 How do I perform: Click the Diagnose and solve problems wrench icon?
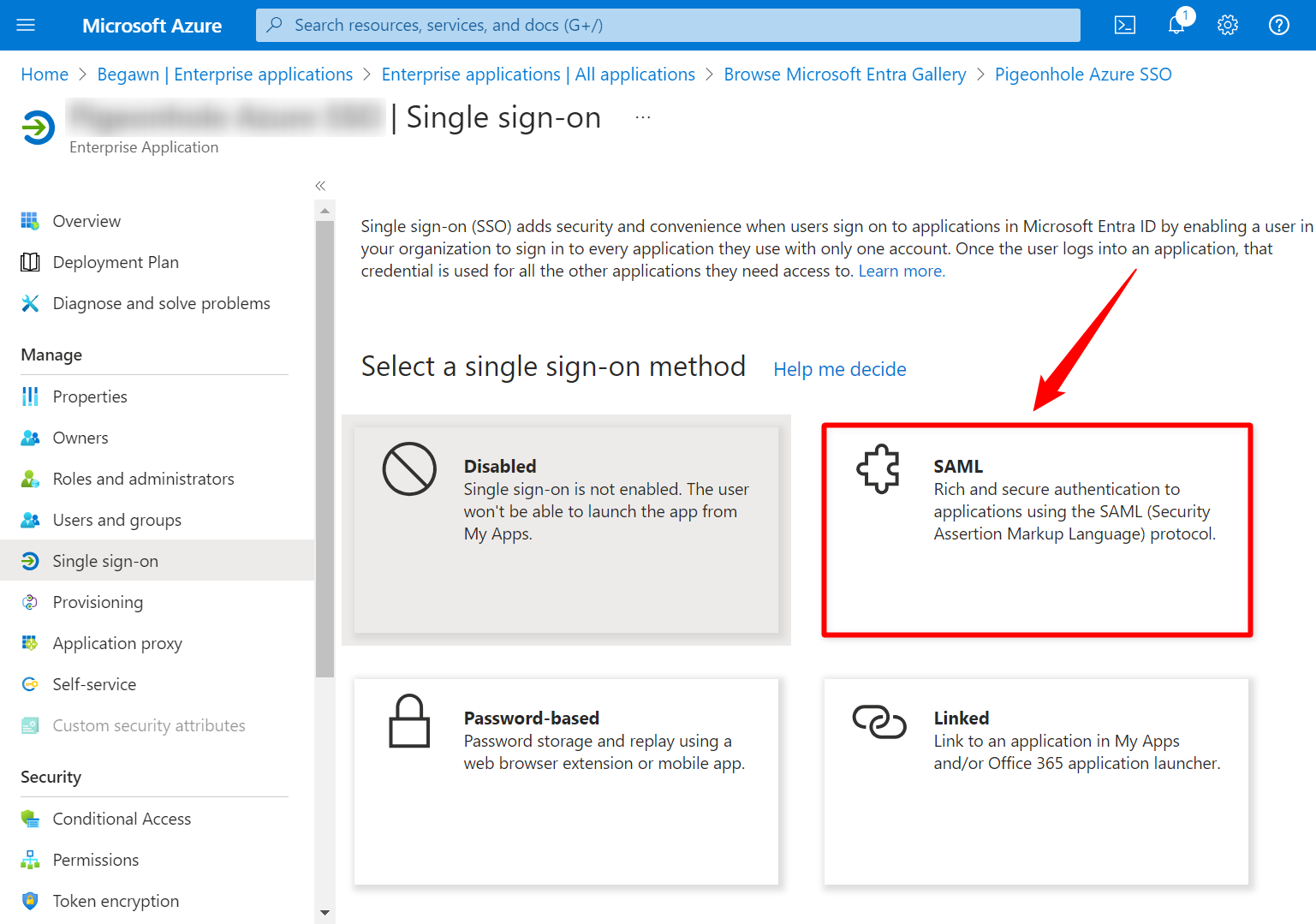30,303
